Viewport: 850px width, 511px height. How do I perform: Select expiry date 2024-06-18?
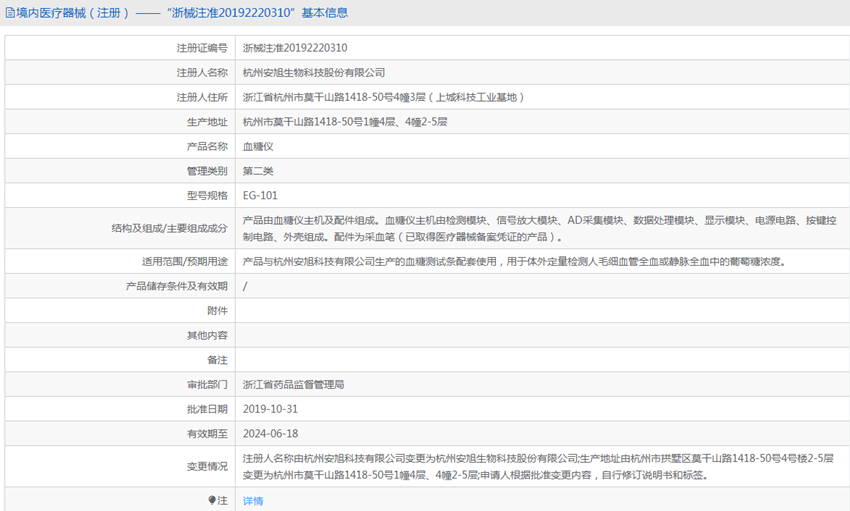pos(270,434)
